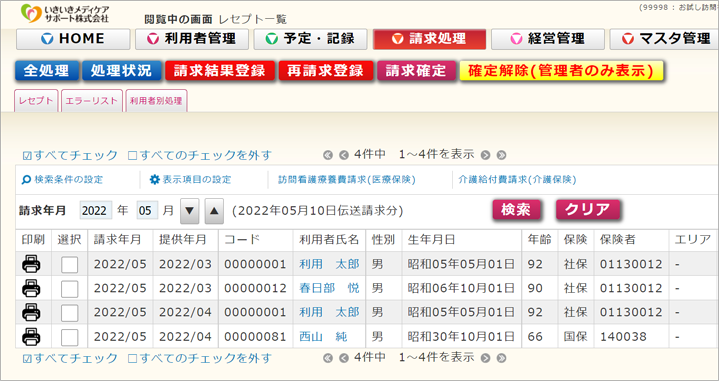Switch to the レセプト tab
The height and width of the screenshot is (381, 719).
click(x=36, y=101)
